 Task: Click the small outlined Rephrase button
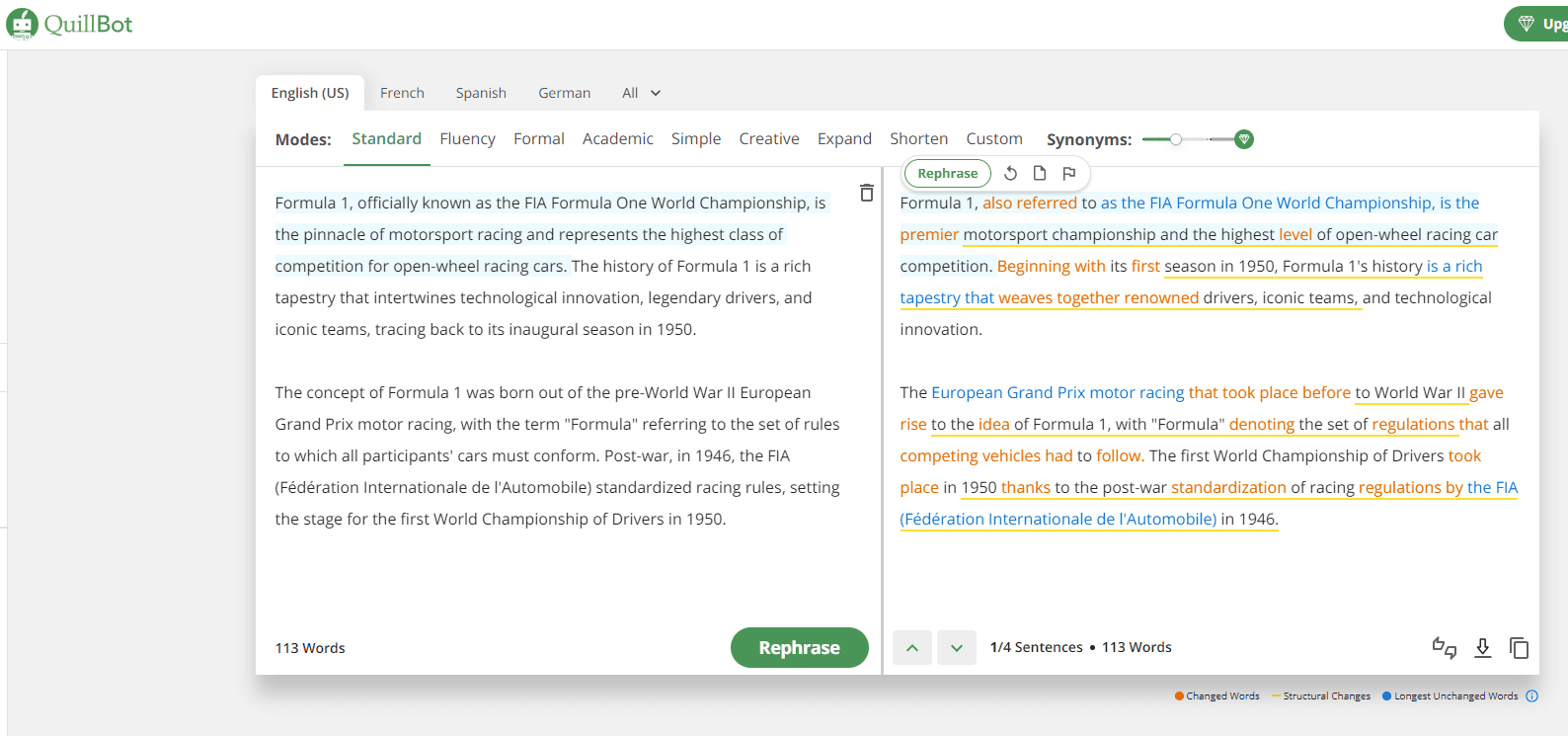947,173
